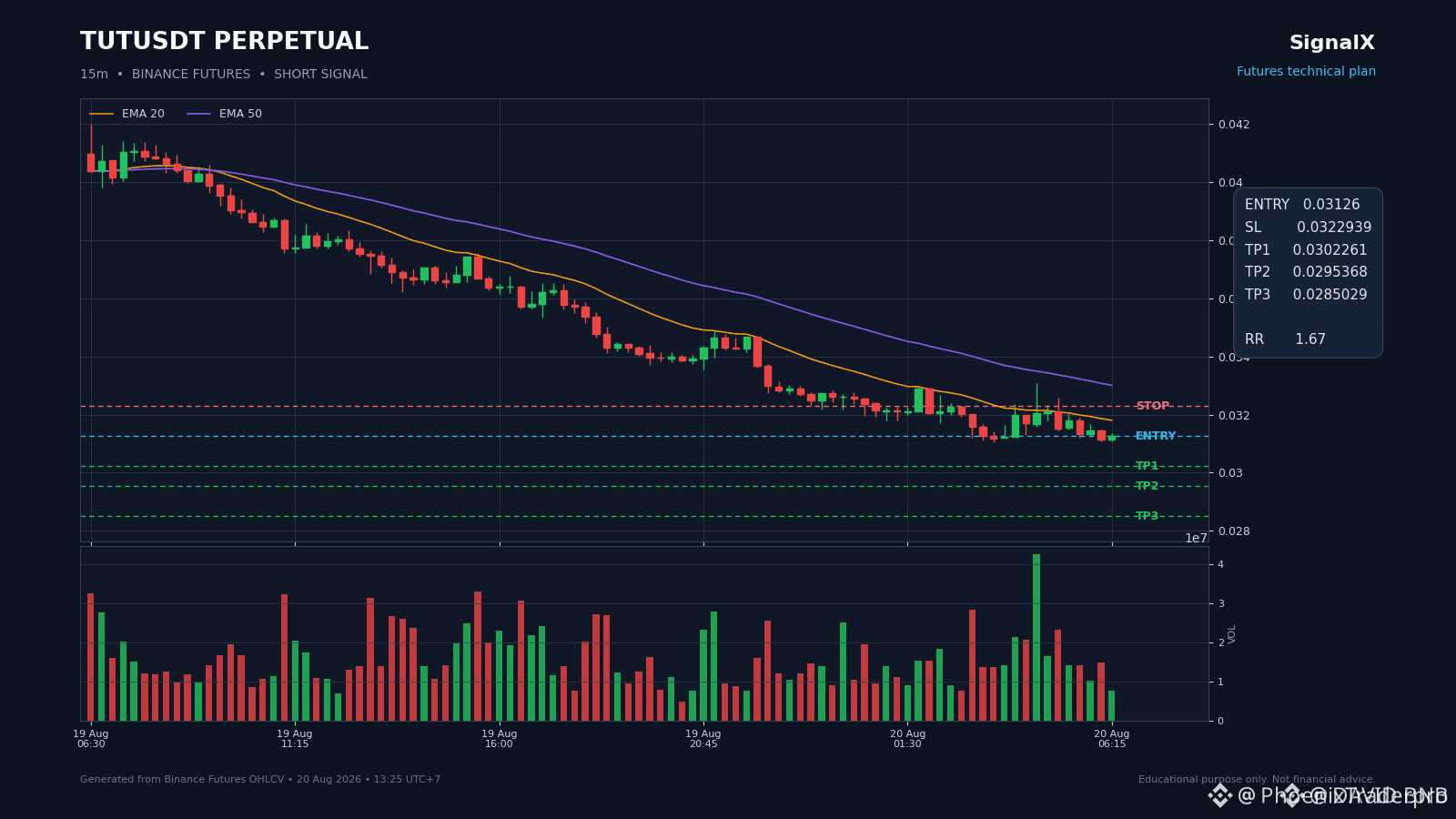The height and width of the screenshot is (819, 1456).
Task: Click the 4 tick on the volume axis
Action: 1220,565
